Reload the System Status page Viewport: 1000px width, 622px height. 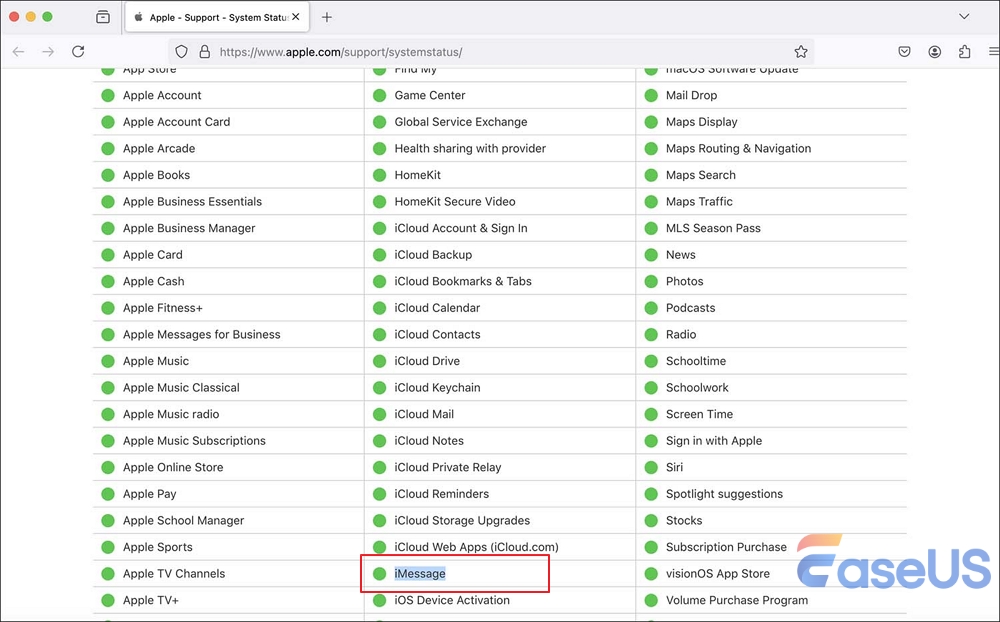[78, 51]
